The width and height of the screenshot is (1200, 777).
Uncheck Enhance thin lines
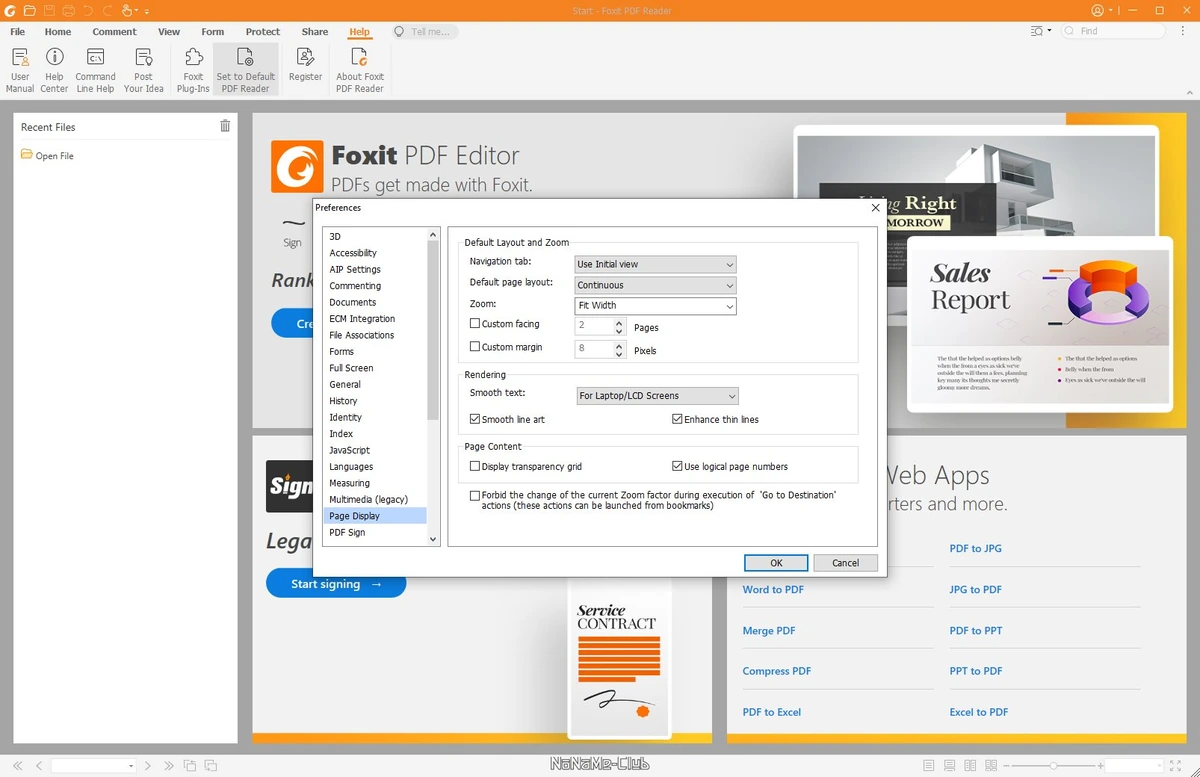click(677, 419)
